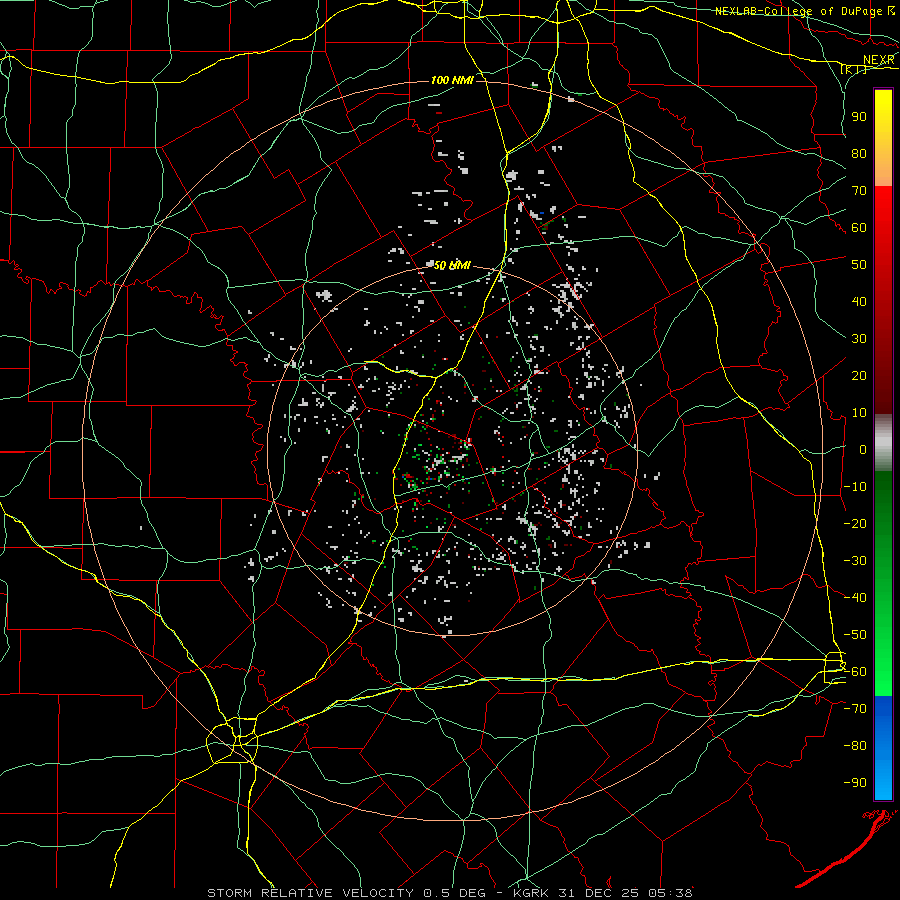Click the velocity scale label -50
This screenshot has width=900, height=900.
click(855, 635)
